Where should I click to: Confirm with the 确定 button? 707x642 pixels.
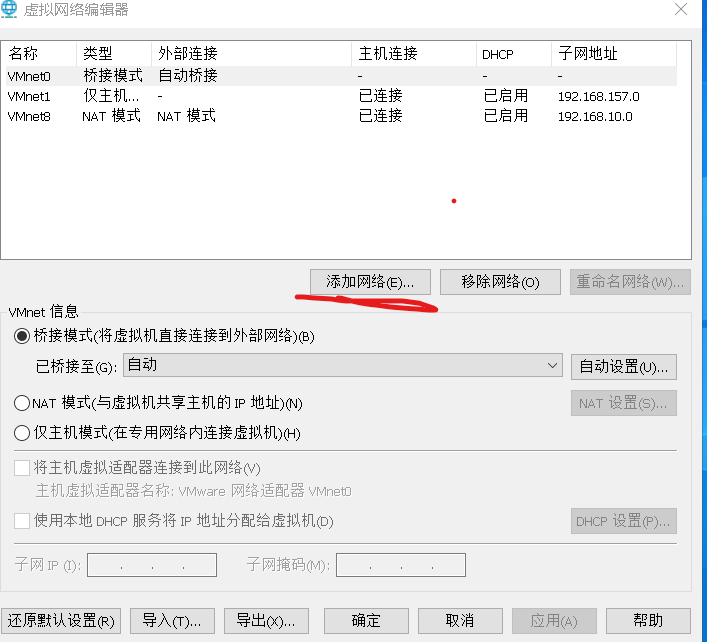click(366, 621)
